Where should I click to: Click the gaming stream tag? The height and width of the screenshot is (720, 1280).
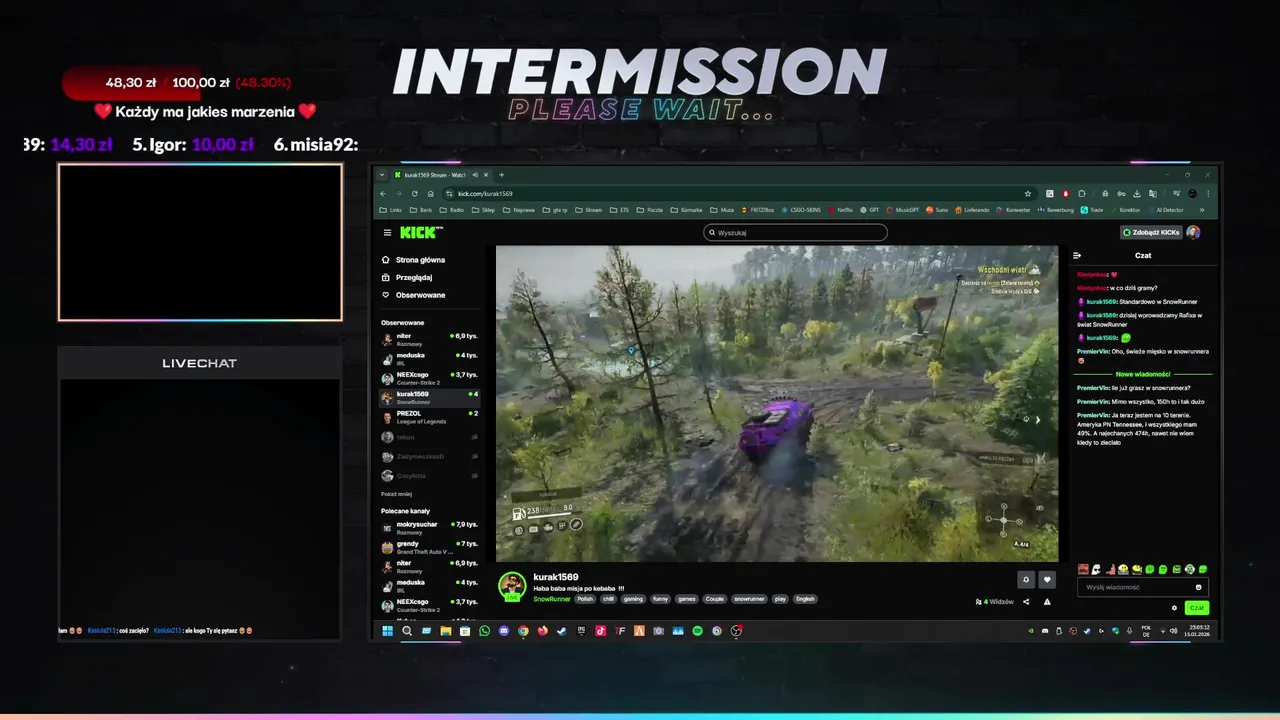point(633,599)
